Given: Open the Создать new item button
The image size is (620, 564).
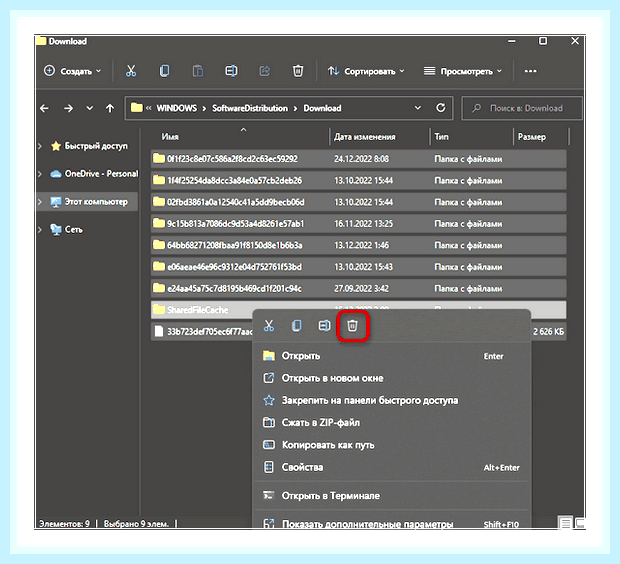Looking at the screenshot, I should coord(72,71).
